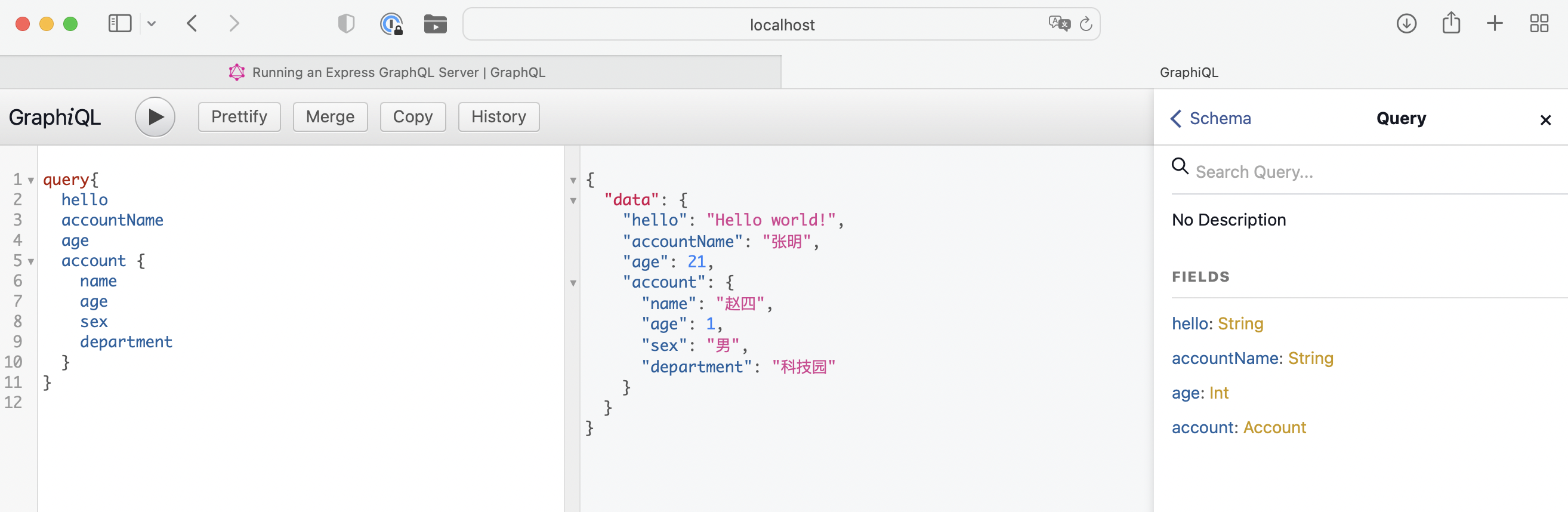The image size is (1568, 512).
Task: Click the search magnifier icon in docs
Action: [x=1180, y=165]
